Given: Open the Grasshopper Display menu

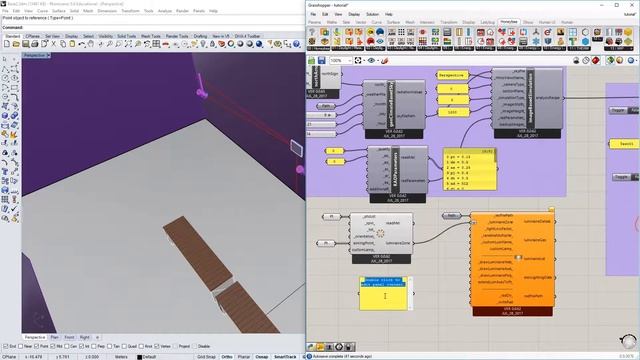Looking at the screenshot, I should pyautogui.click(x=354, y=14).
